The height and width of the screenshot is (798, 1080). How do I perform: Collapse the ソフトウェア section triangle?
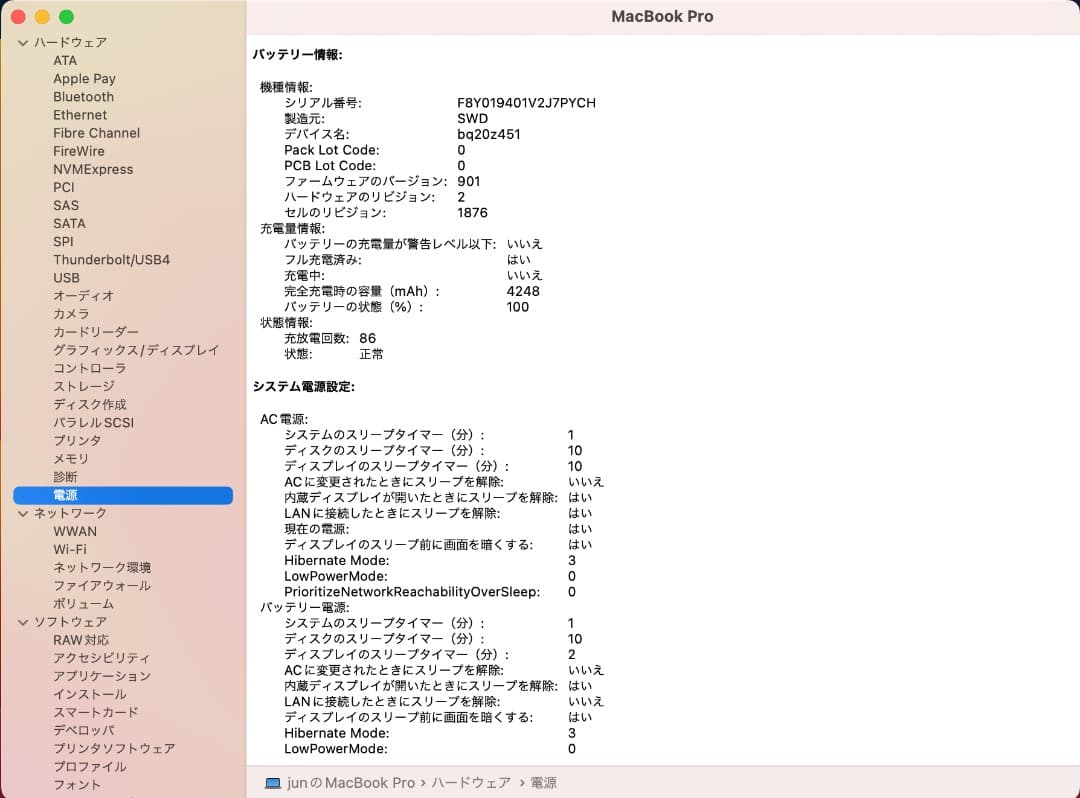[x=22, y=621]
